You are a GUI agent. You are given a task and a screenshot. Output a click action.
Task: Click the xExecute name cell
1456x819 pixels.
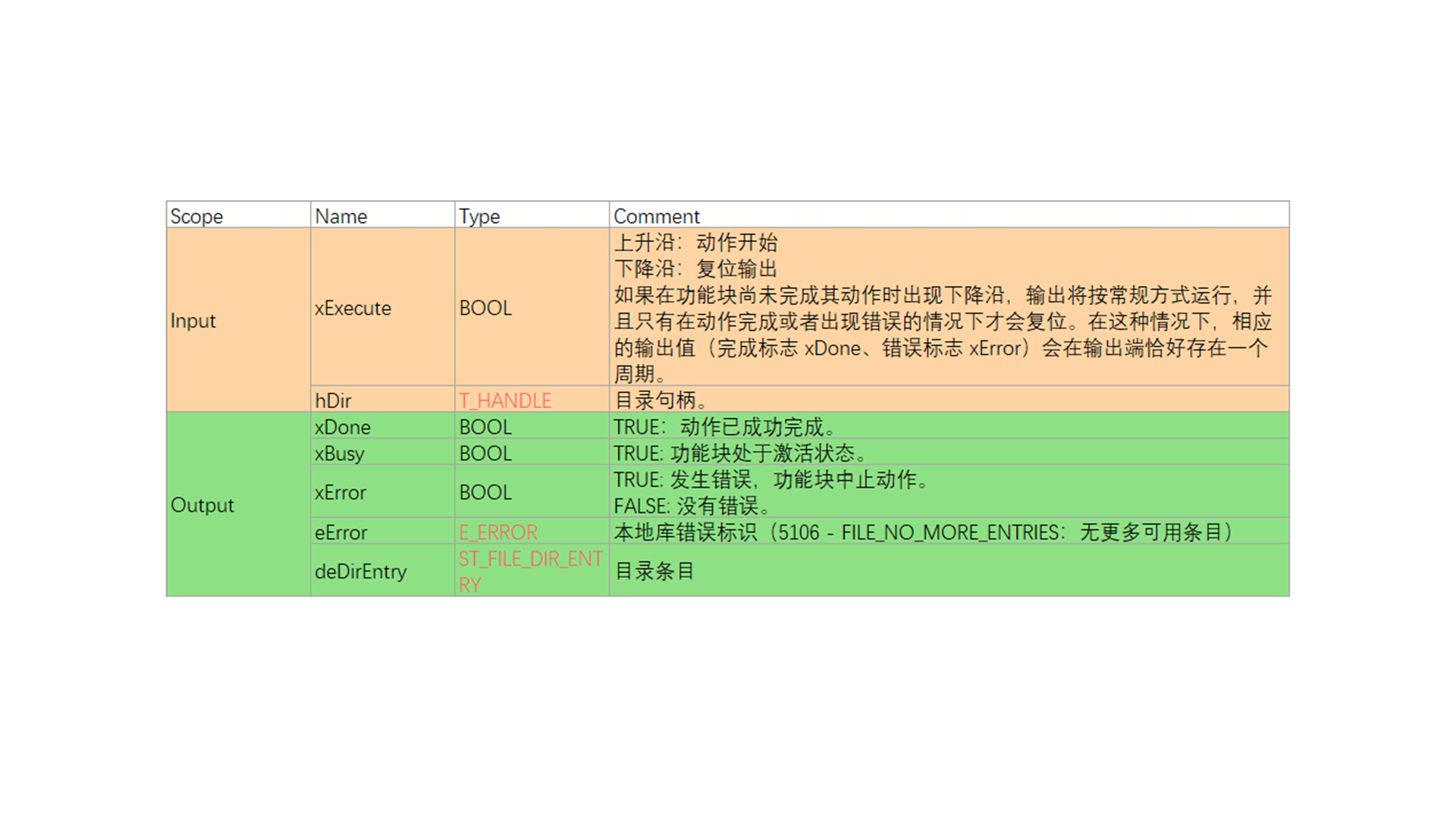point(353,308)
